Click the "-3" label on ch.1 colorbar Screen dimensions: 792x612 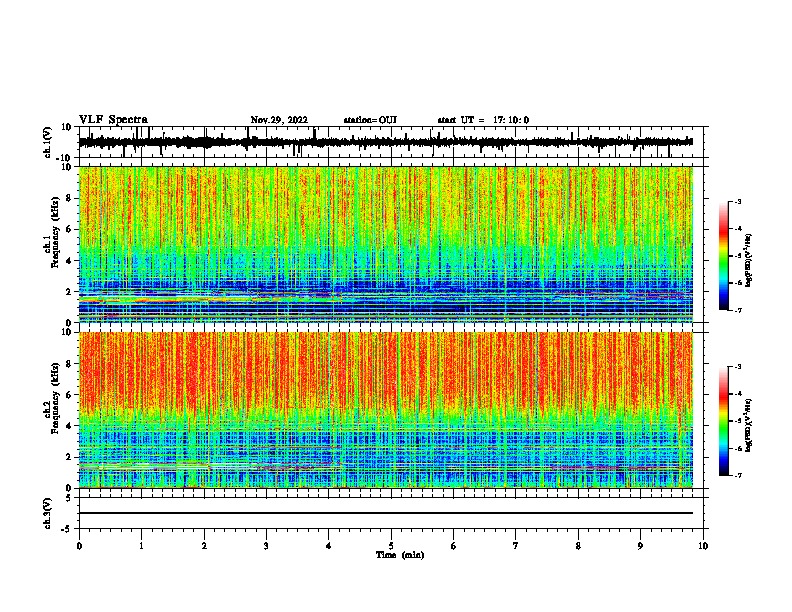click(x=738, y=201)
